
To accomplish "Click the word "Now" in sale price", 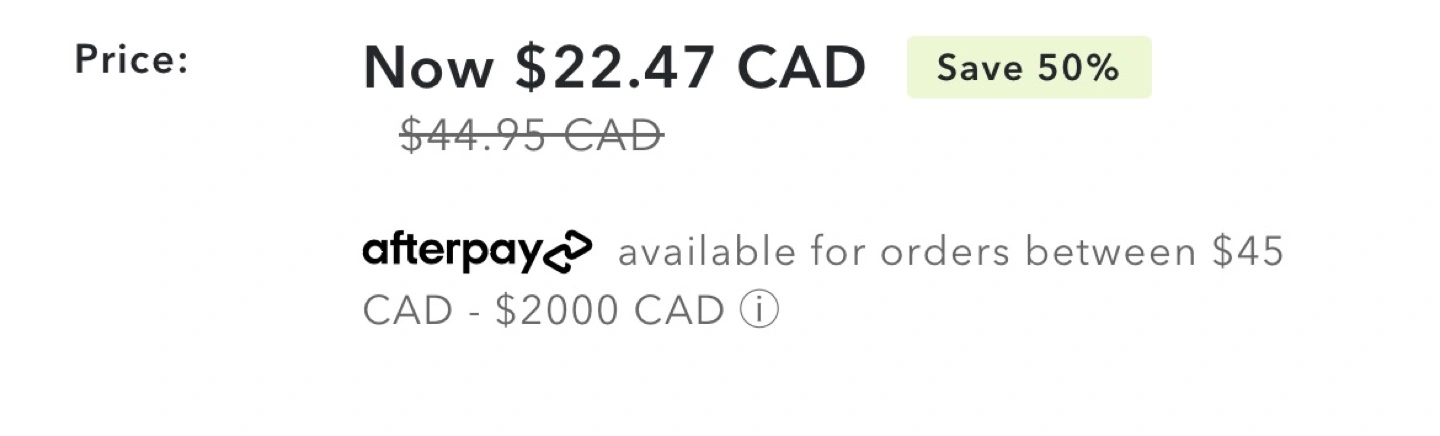I will tap(428, 68).
